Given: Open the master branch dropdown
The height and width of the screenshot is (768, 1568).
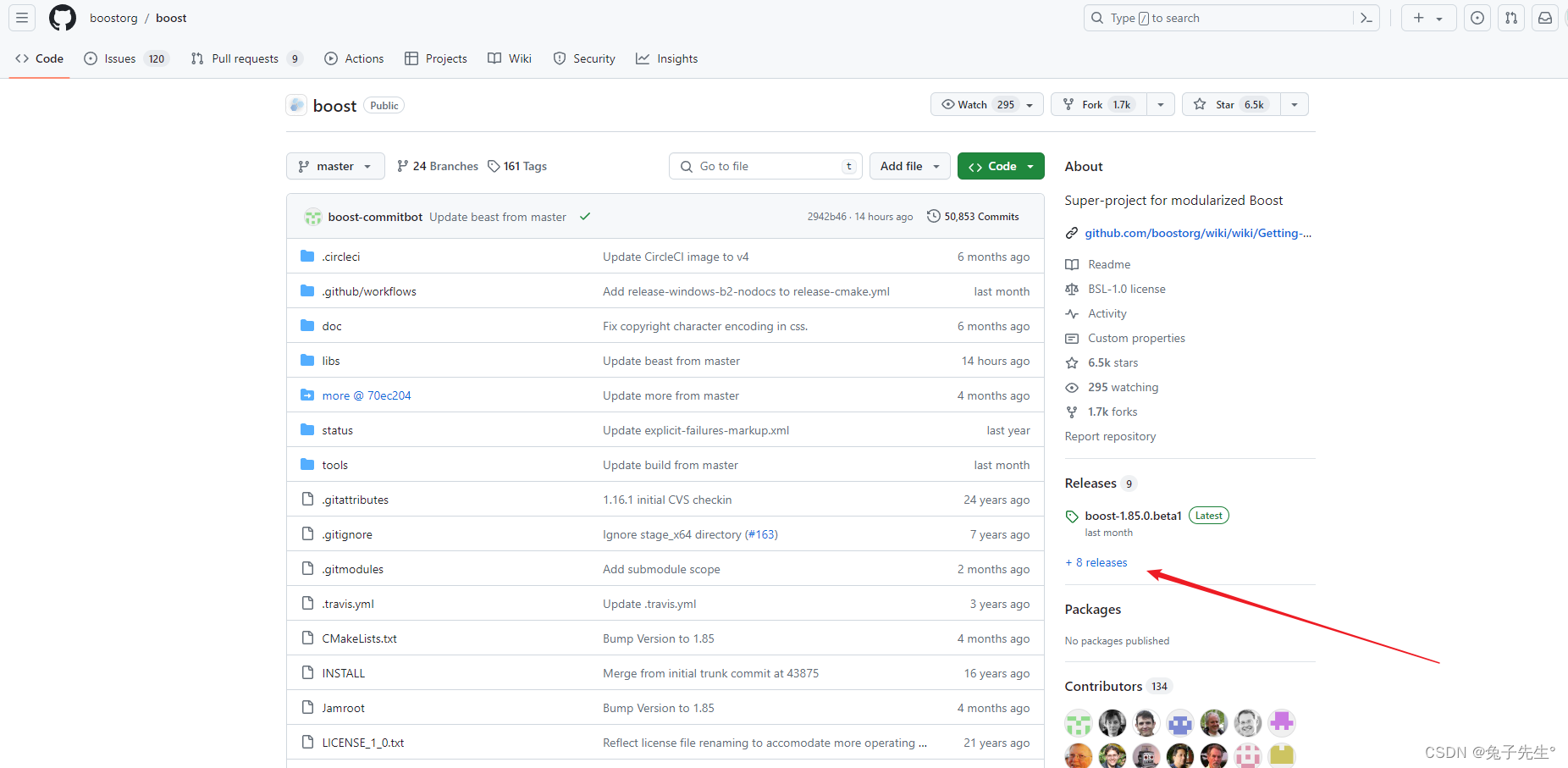Looking at the screenshot, I should point(335,166).
